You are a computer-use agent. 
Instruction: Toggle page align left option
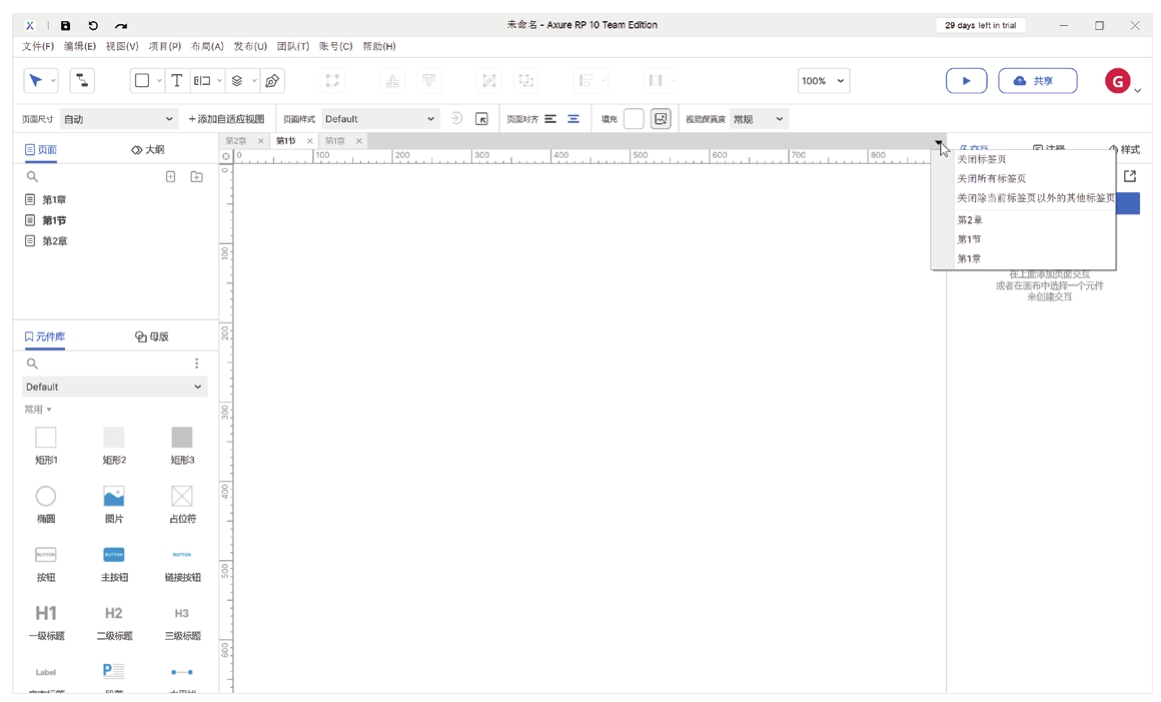550,119
